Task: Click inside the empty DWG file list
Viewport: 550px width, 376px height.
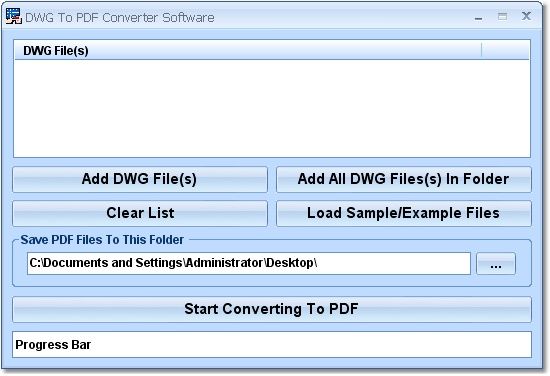Action: click(x=272, y=108)
